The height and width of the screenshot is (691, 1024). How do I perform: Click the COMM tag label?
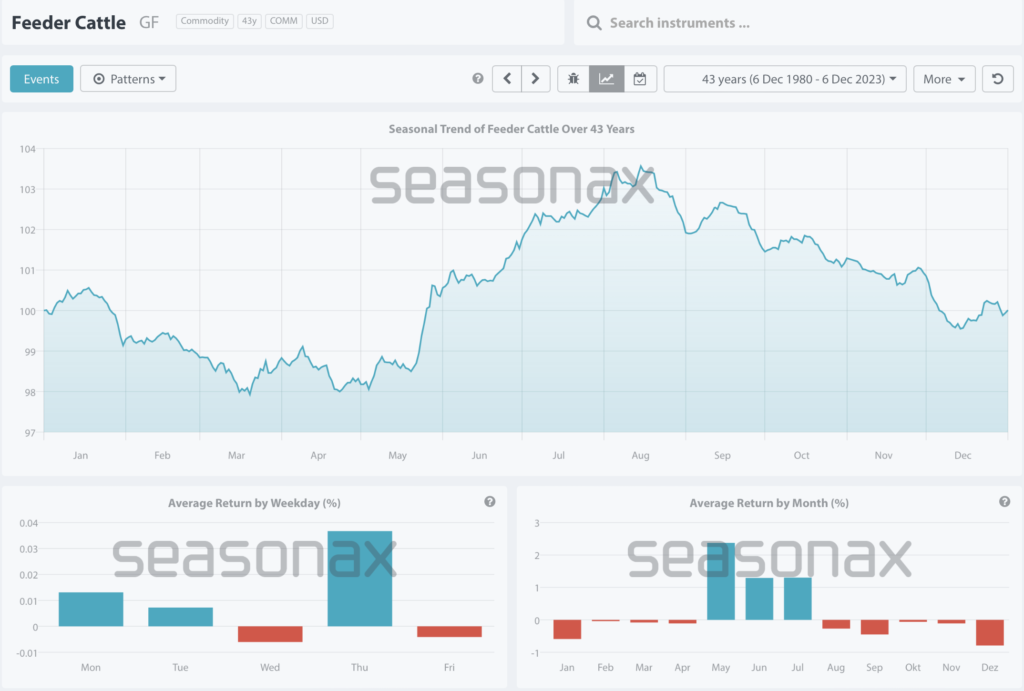pos(283,21)
